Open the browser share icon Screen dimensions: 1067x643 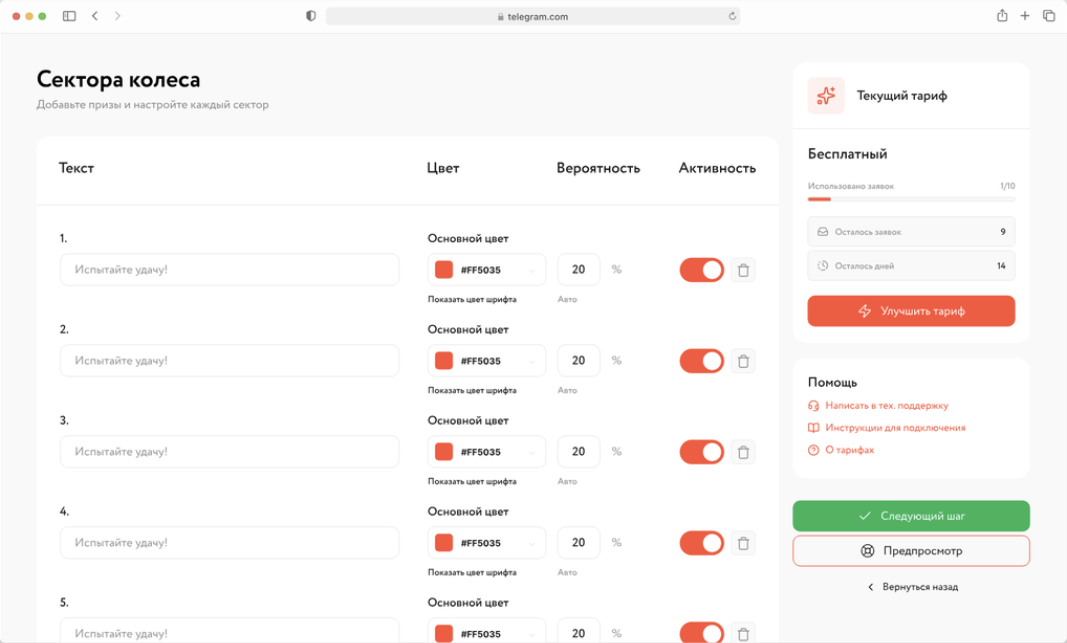[1002, 16]
